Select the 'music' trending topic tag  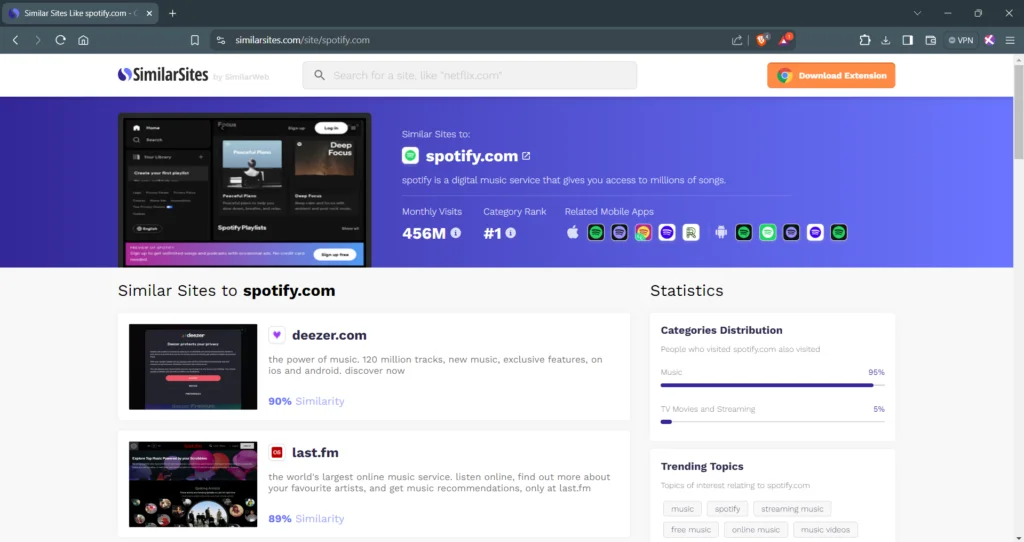682,509
